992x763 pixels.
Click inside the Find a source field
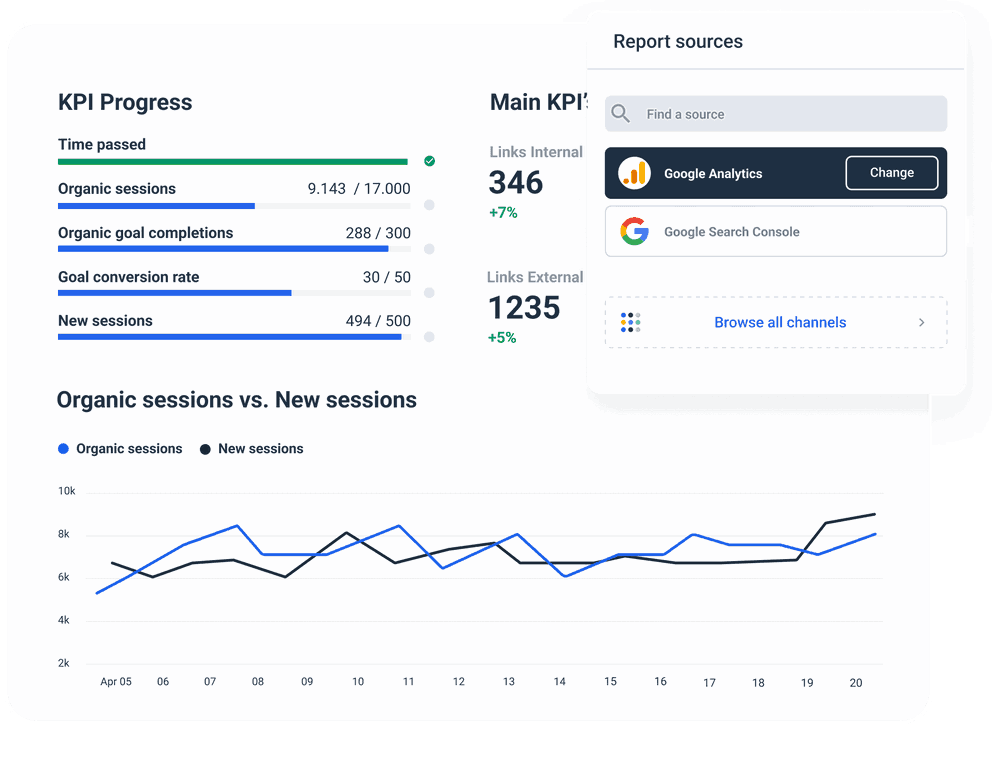(775, 113)
